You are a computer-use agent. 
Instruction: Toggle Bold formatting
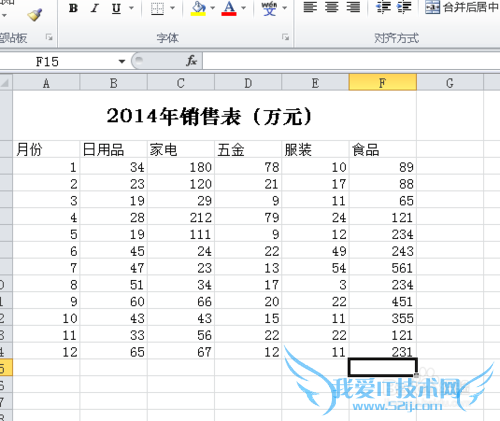point(73,8)
